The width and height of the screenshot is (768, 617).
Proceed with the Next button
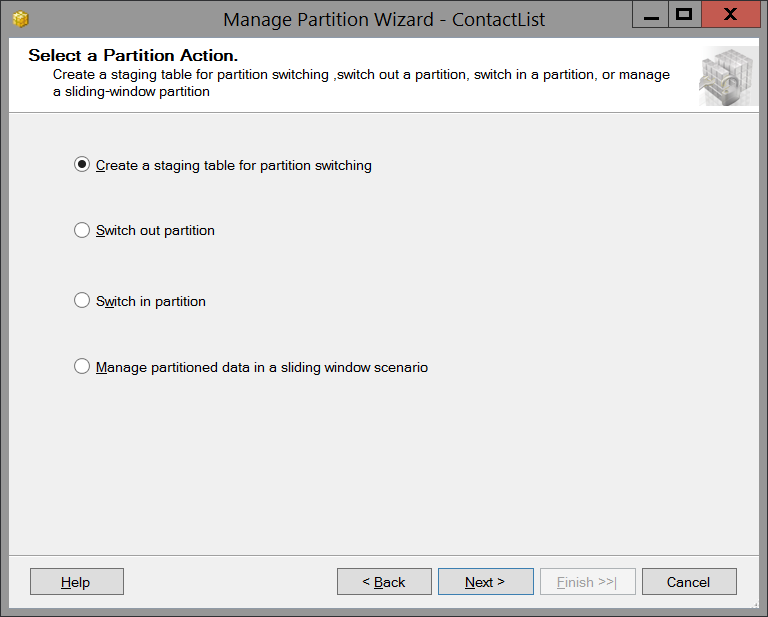[x=485, y=582]
